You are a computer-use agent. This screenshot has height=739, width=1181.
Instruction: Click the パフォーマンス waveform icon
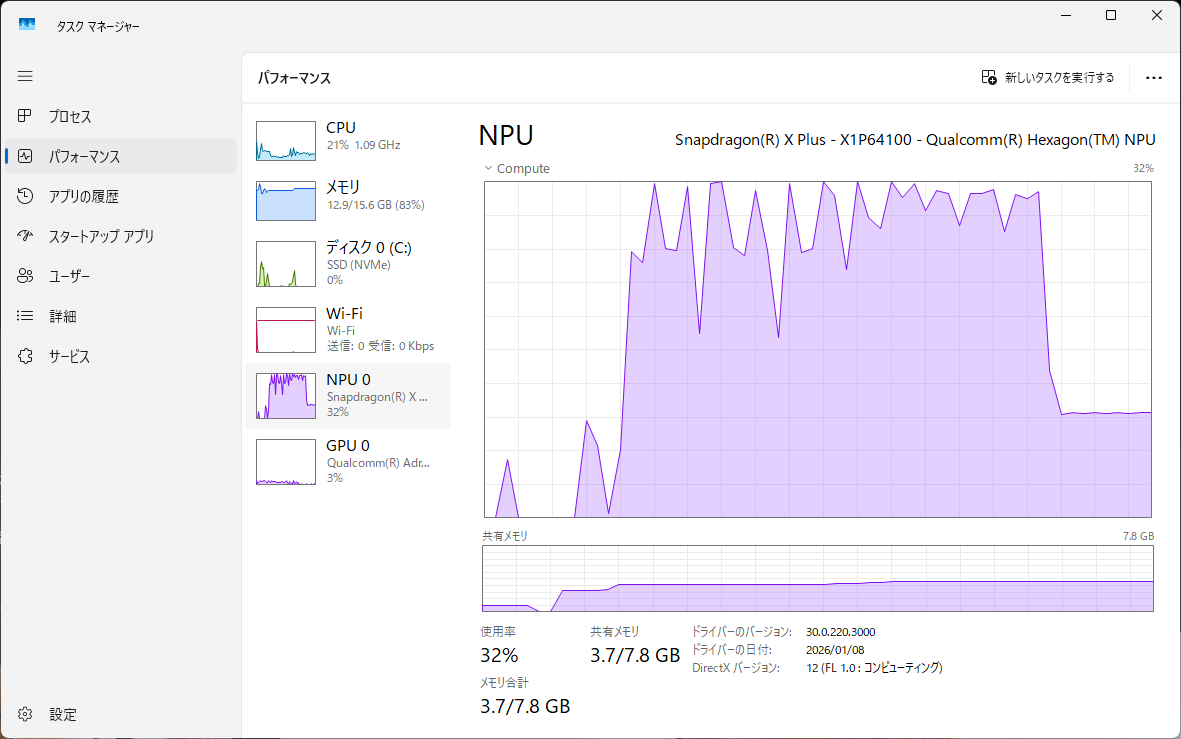point(25,156)
